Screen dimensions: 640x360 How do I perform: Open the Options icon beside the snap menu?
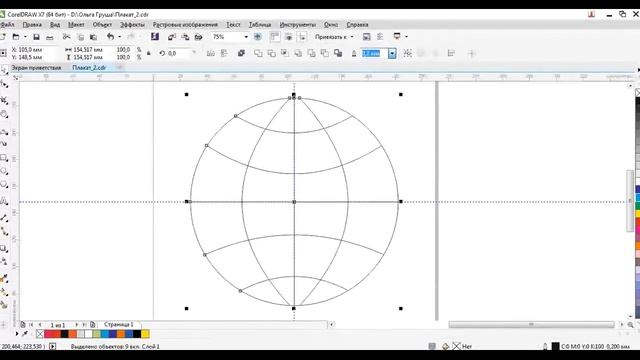pyautogui.click(x=367, y=37)
